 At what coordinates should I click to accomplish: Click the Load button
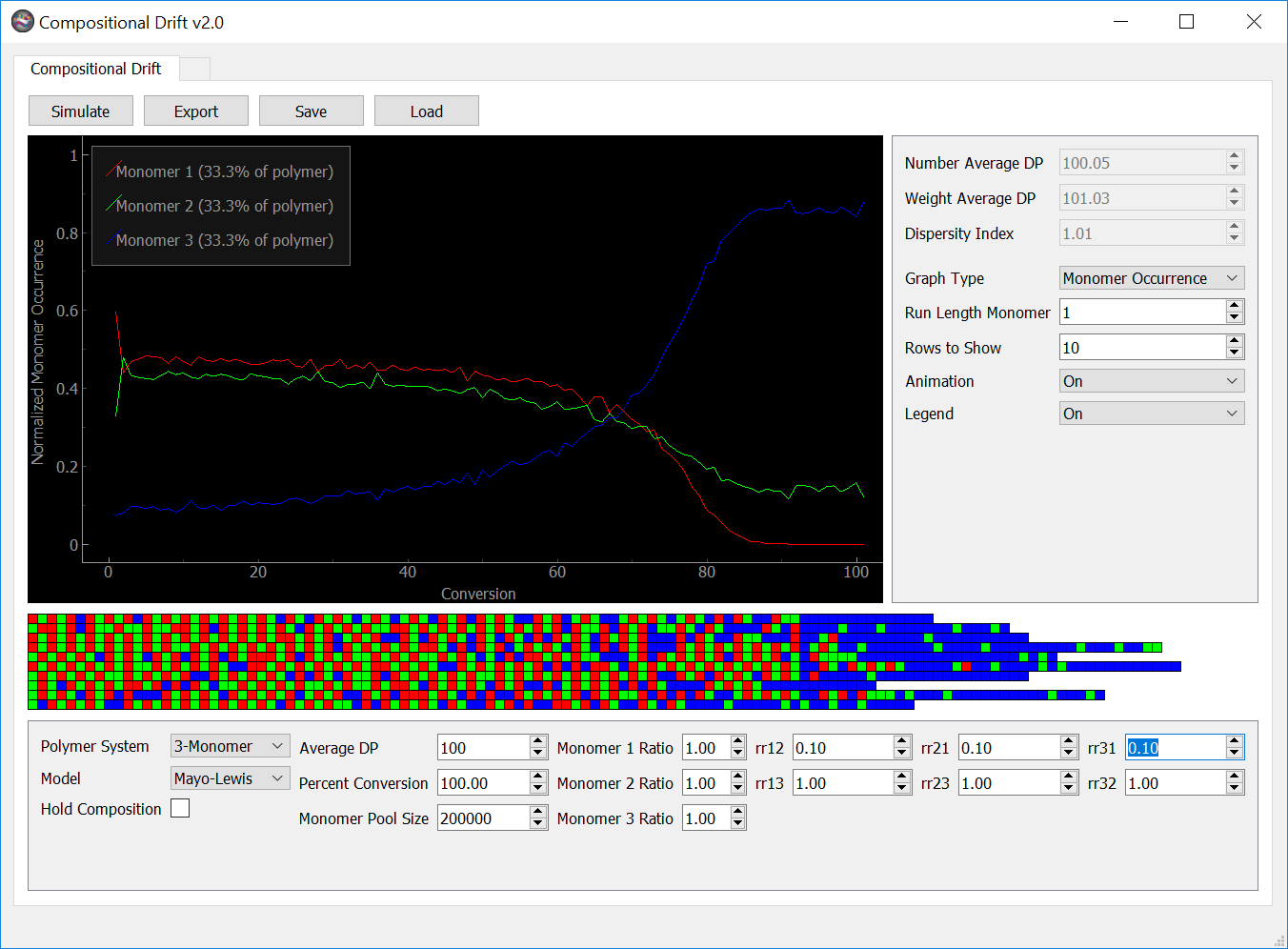click(427, 111)
